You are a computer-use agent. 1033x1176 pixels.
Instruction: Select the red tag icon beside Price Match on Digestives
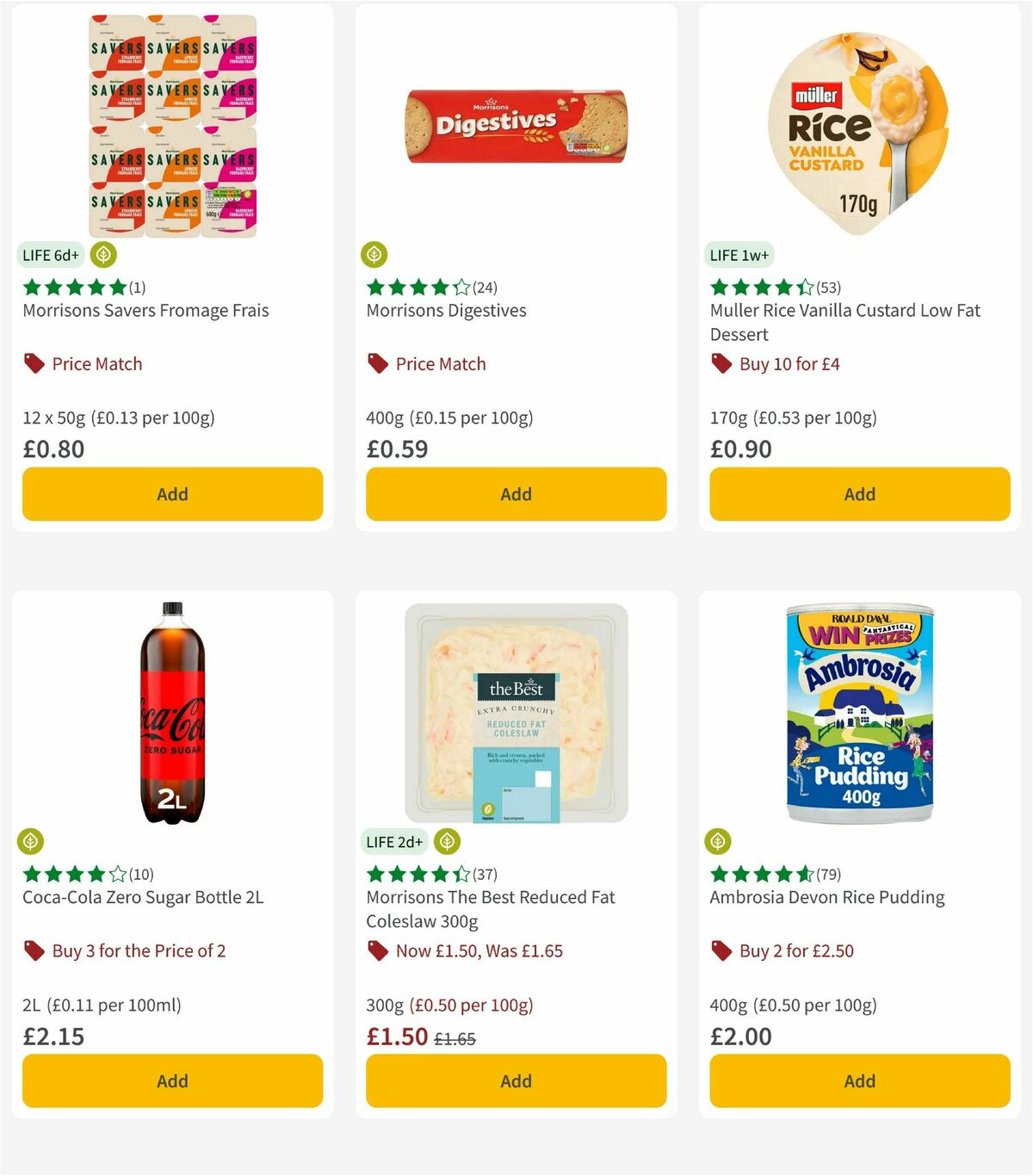pyautogui.click(x=376, y=363)
